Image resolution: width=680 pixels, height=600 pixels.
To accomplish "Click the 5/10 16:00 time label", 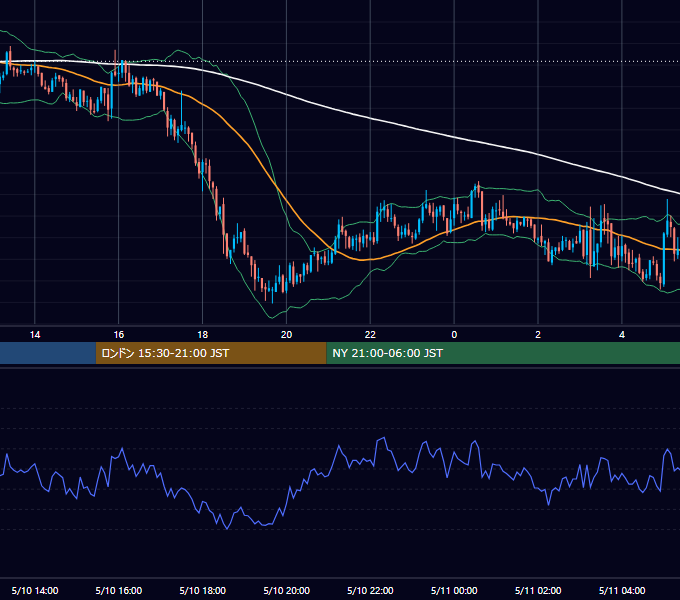I will point(118,590).
